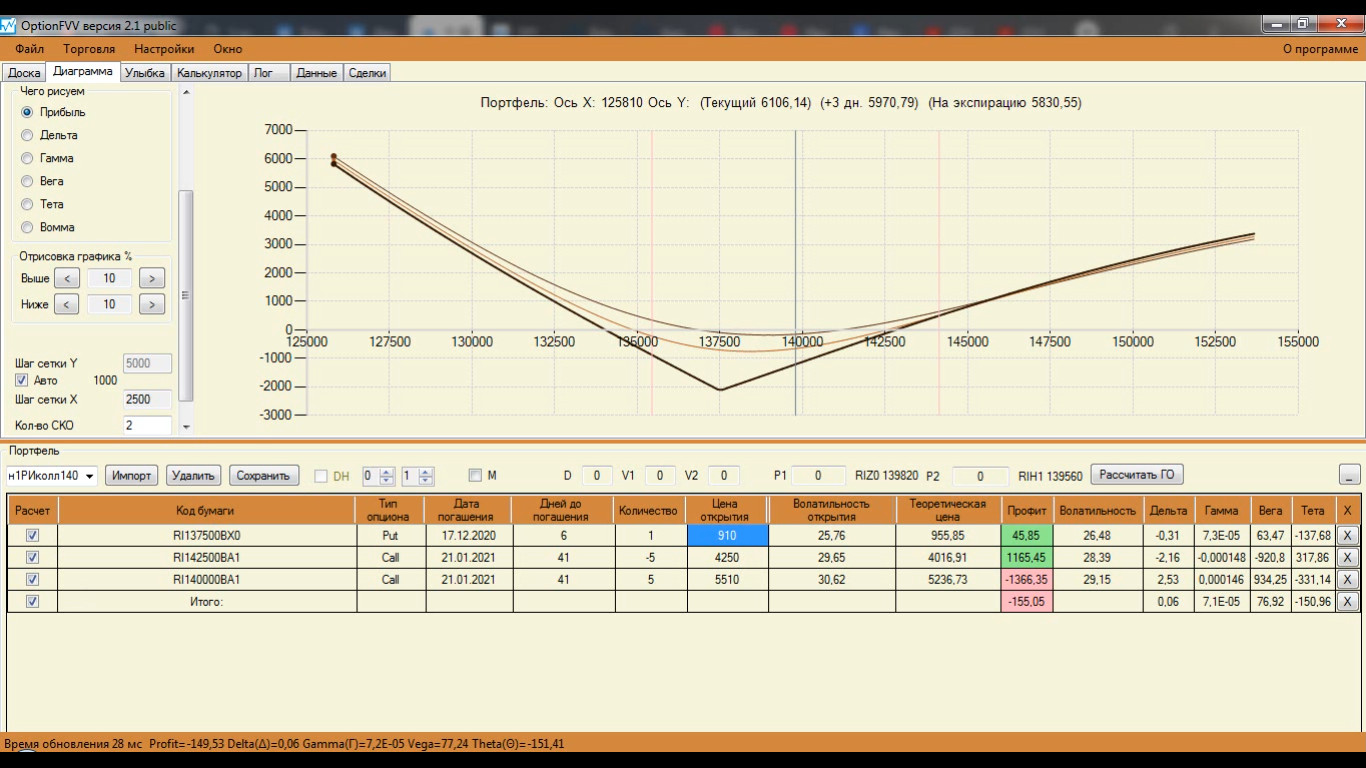Delete the RI137500BX0 row with its X button
The height and width of the screenshot is (768, 1366).
click(1347, 535)
